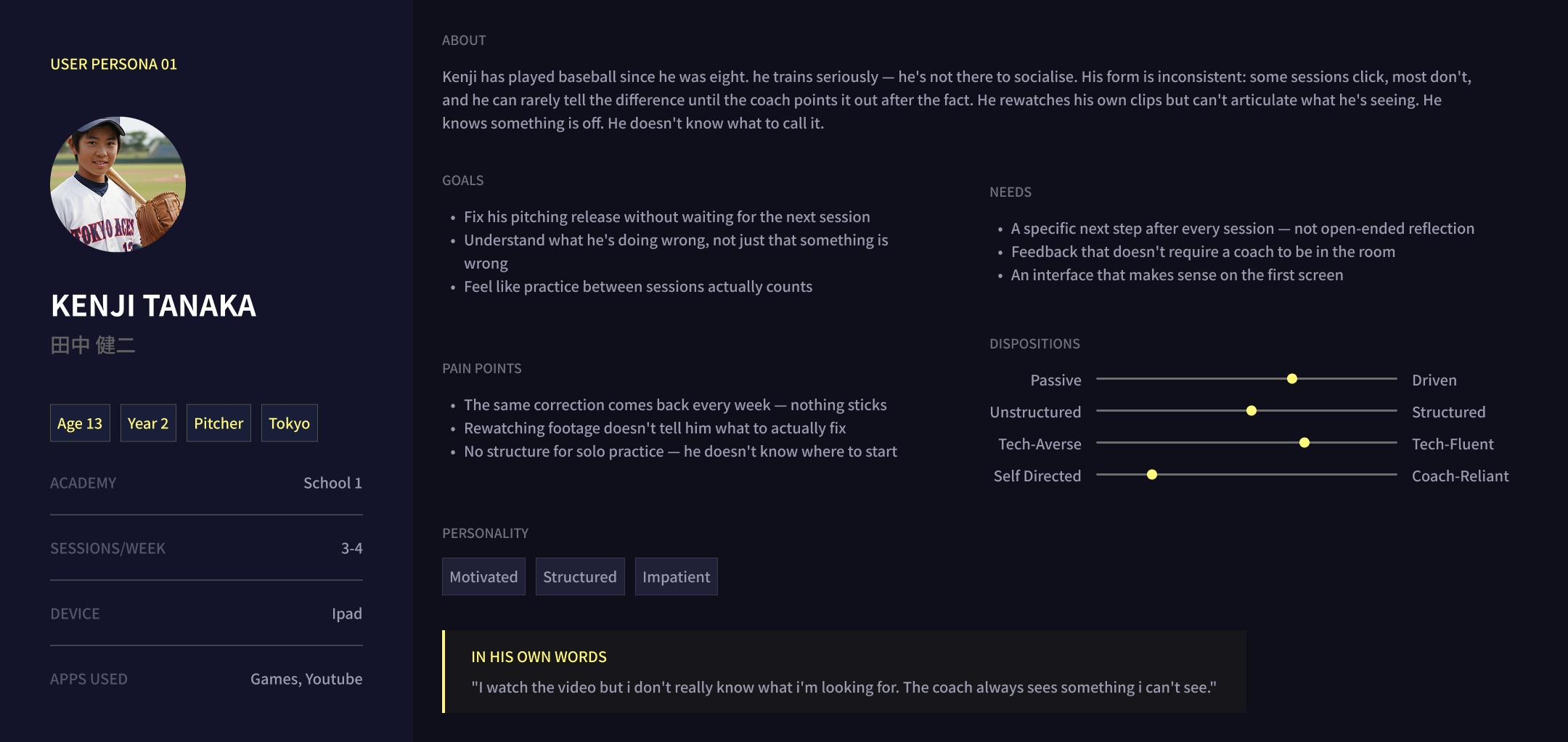Select the Age 13 tag

(80, 423)
